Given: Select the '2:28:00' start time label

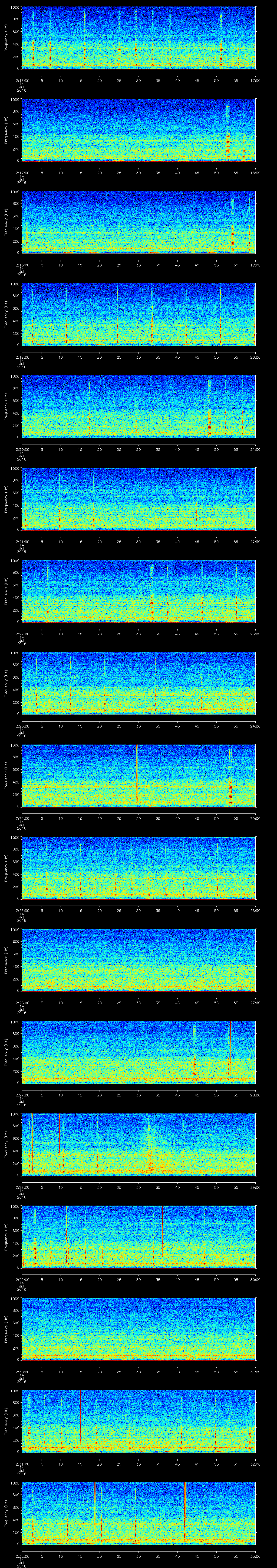Looking at the screenshot, I should tap(22, 1187).
